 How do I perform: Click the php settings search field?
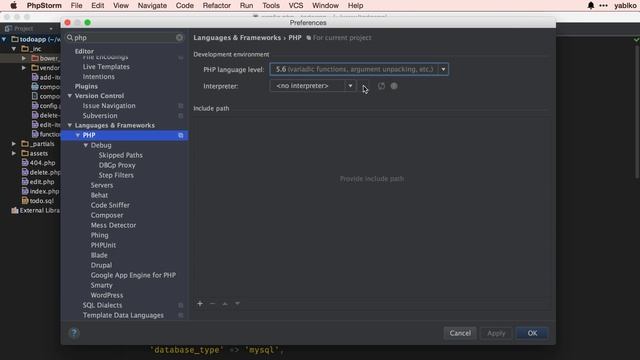tap(124, 38)
